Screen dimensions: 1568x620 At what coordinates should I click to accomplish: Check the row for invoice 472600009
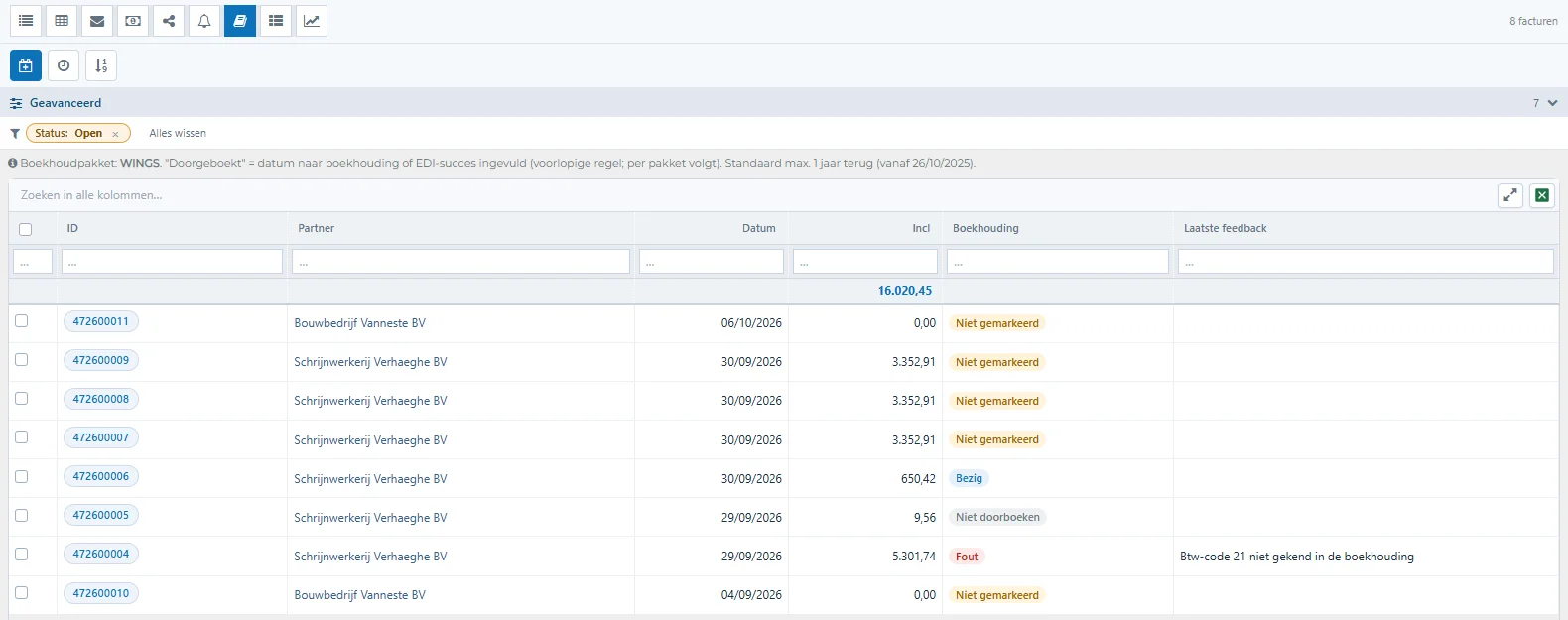pos(22,360)
